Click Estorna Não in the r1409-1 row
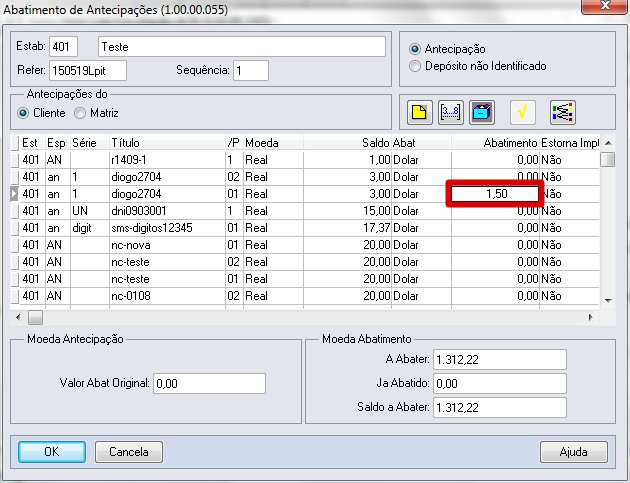 [551, 160]
